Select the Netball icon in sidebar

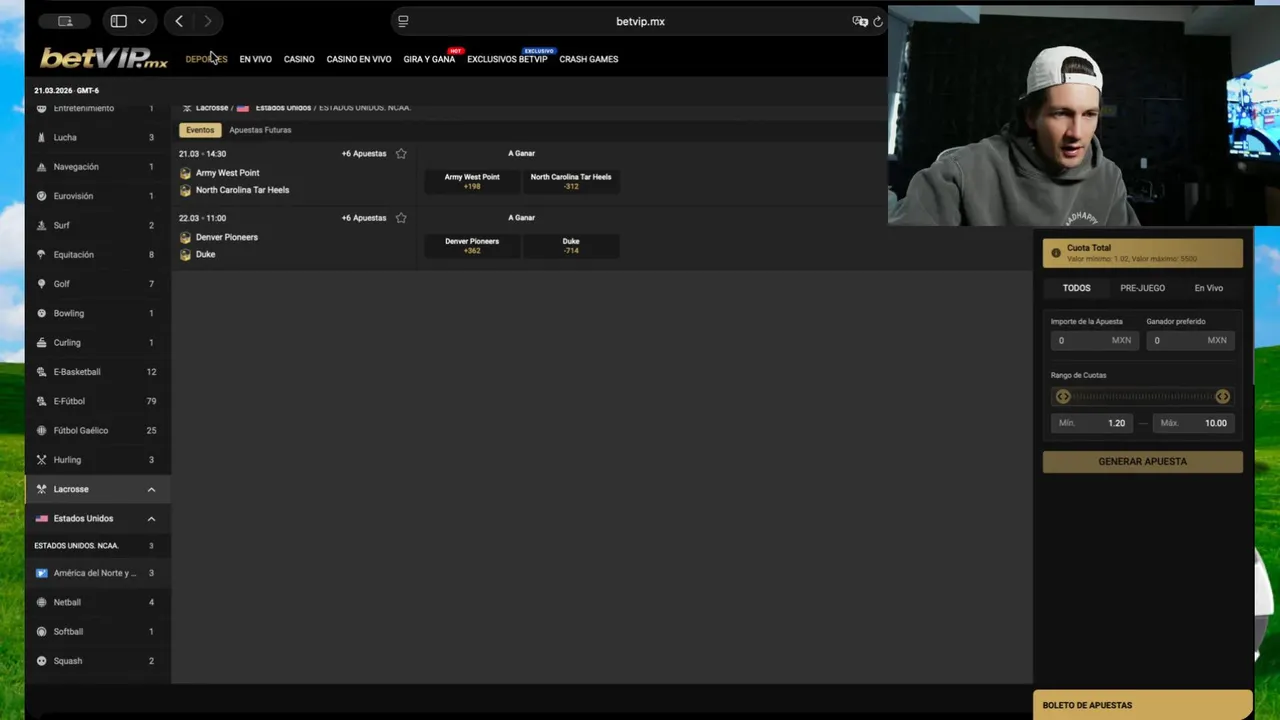pyautogui.click(x=41, y=602)
